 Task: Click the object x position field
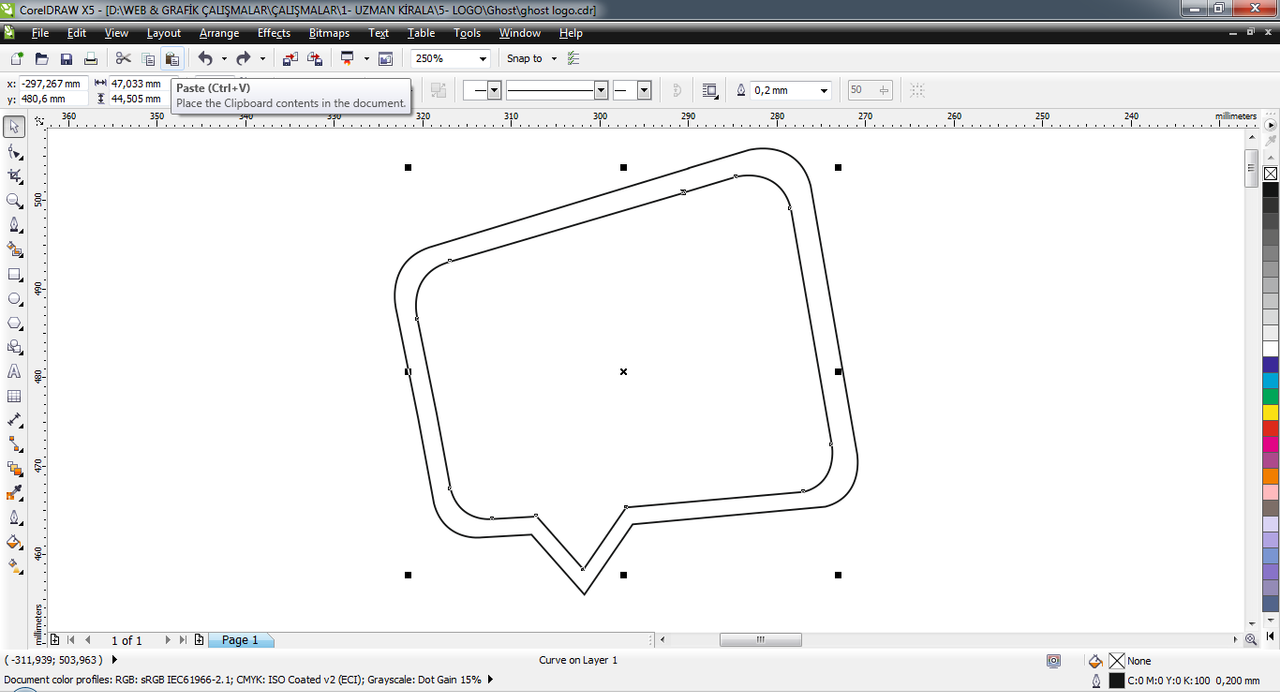tap(53, 84)
